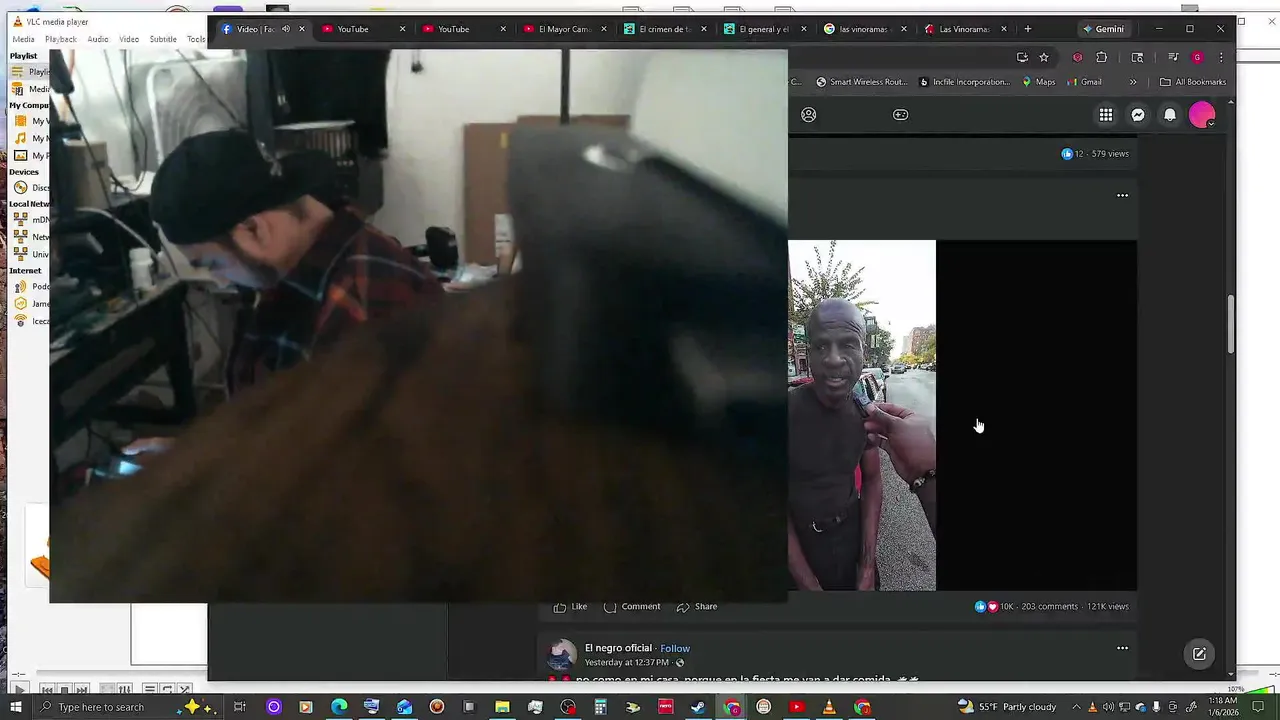Open Facebook notifications bell
Image resolution: width=1280 pixels, height=720 pixels.
click(1170, 115)
